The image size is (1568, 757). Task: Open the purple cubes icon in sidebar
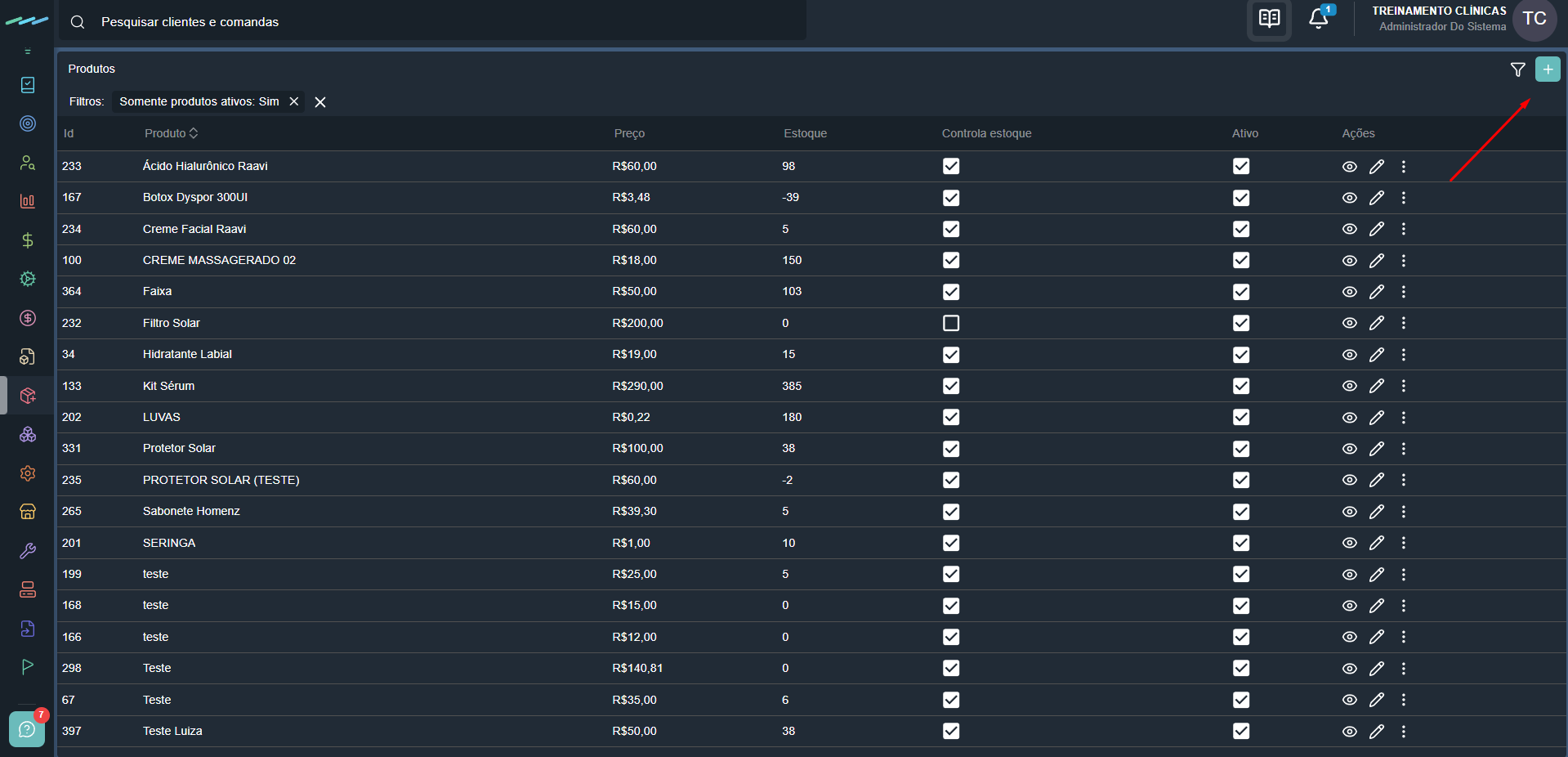(x=28, y=434)
